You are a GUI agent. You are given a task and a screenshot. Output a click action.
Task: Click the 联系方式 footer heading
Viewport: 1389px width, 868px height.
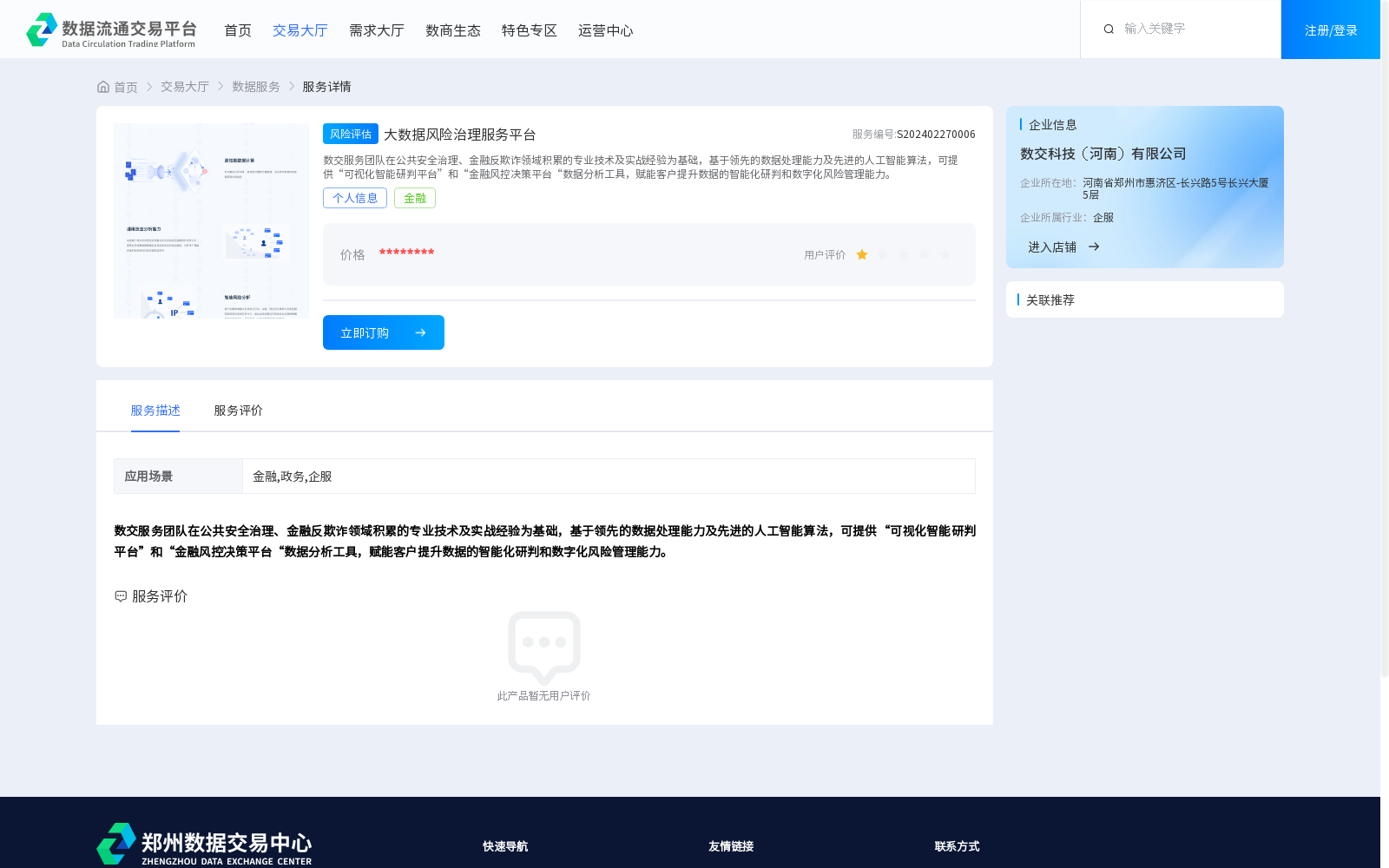[x=957, y=846]
